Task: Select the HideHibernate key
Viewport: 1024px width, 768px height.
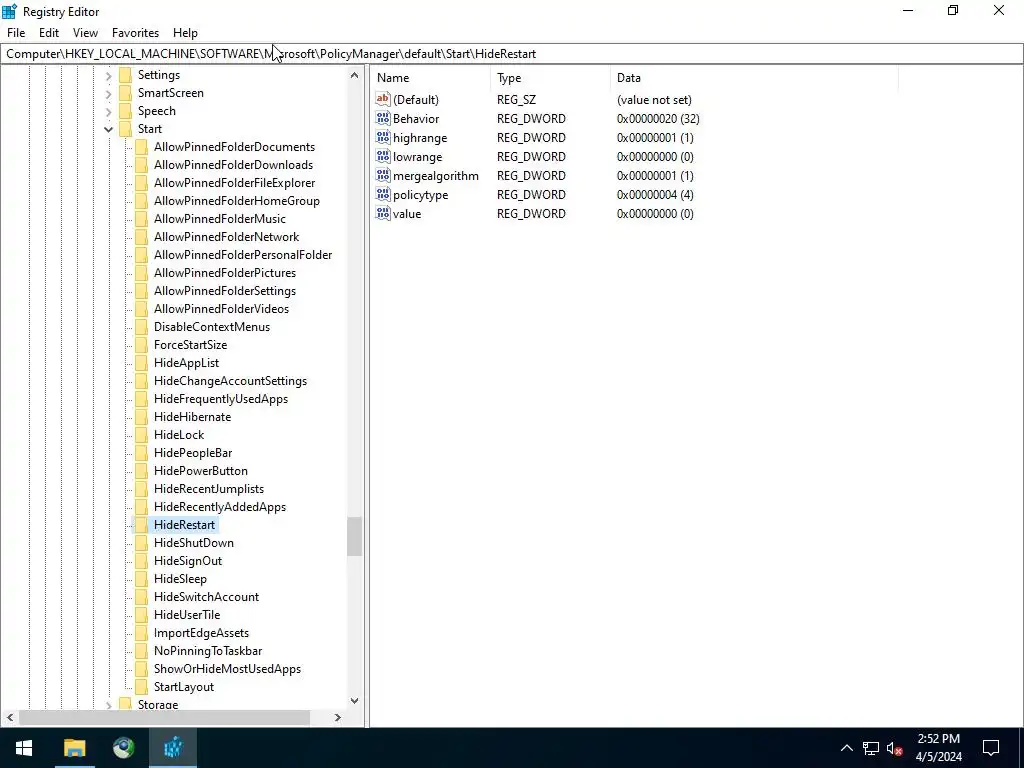Action: [x=193, y=417]
